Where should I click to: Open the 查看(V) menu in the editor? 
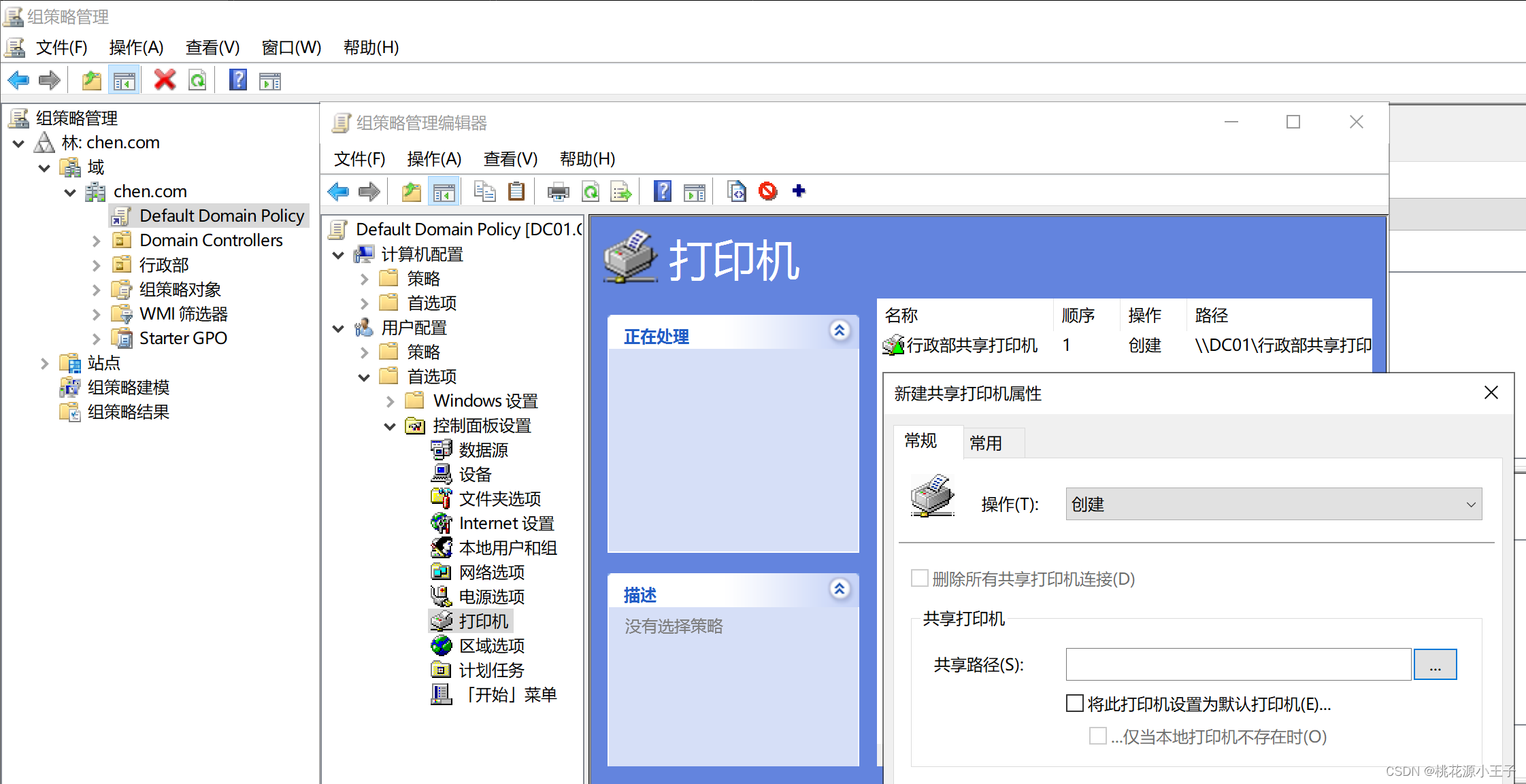(510, 158)
